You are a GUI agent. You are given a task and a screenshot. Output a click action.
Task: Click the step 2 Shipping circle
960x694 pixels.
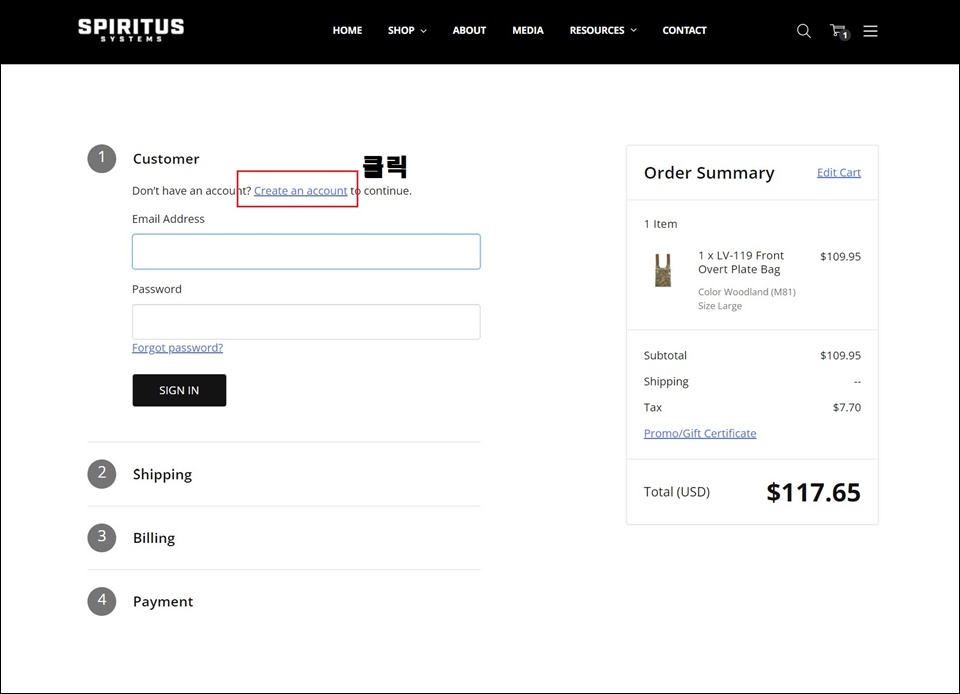point(102,474)
